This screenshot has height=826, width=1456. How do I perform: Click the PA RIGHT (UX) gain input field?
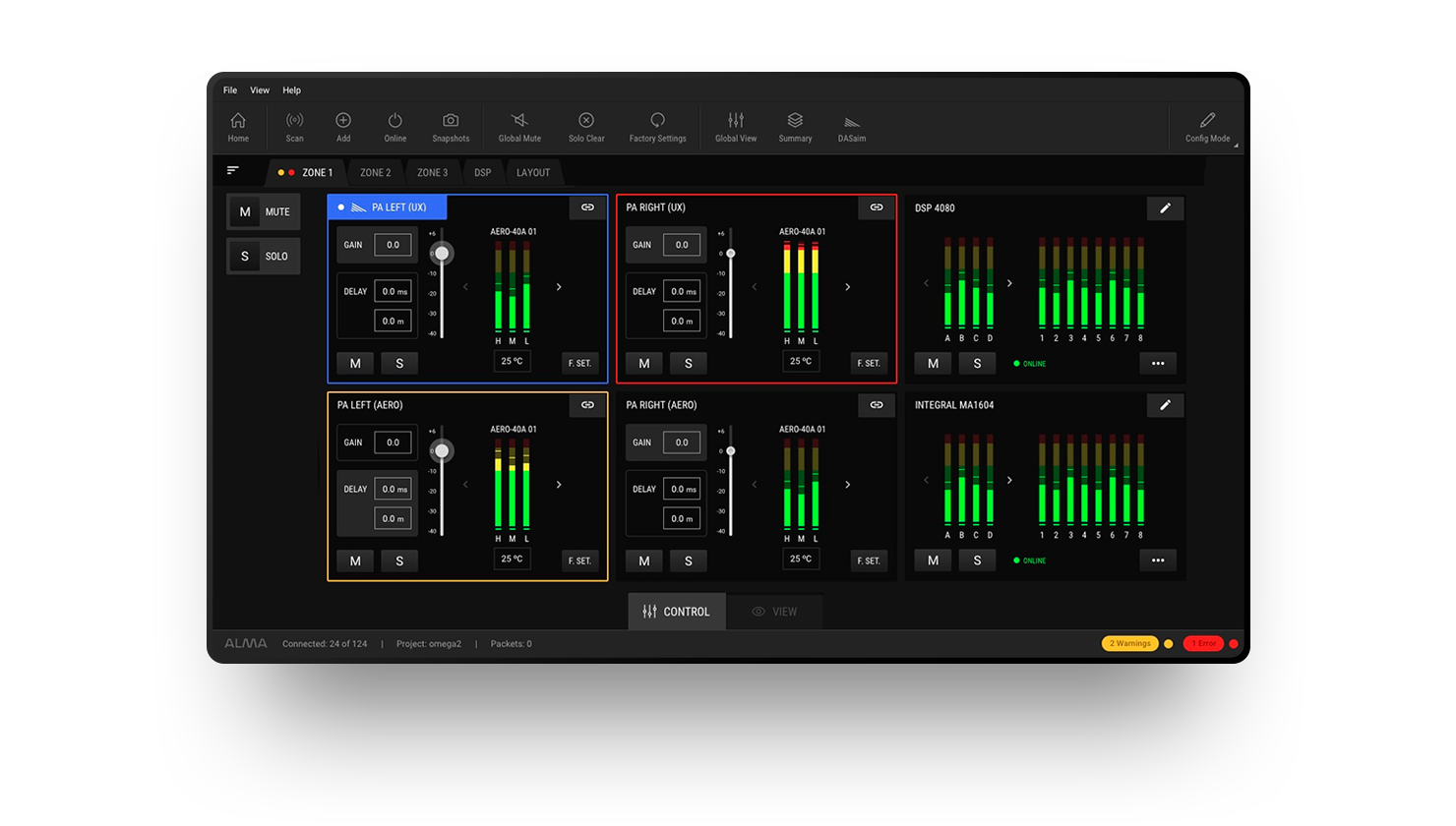[x=681, y=245]
